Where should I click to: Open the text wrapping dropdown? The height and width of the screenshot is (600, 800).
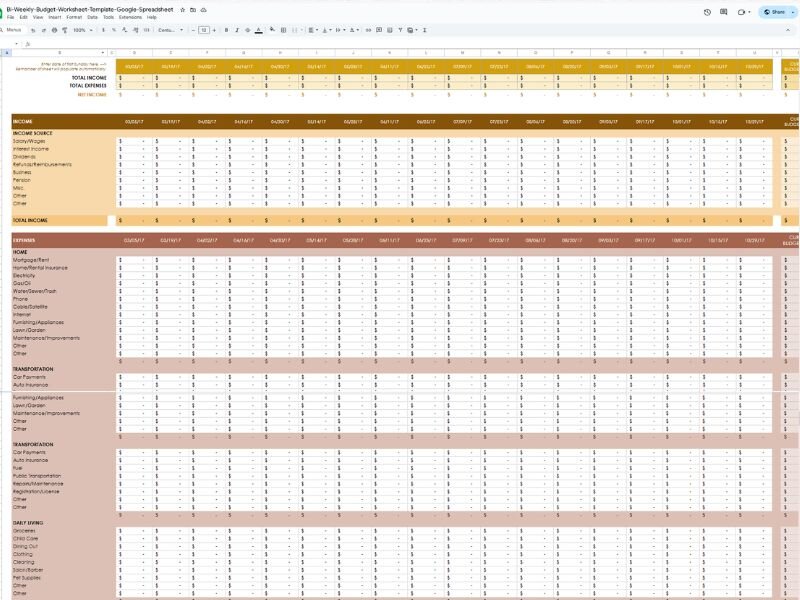[x=340, y=30]
